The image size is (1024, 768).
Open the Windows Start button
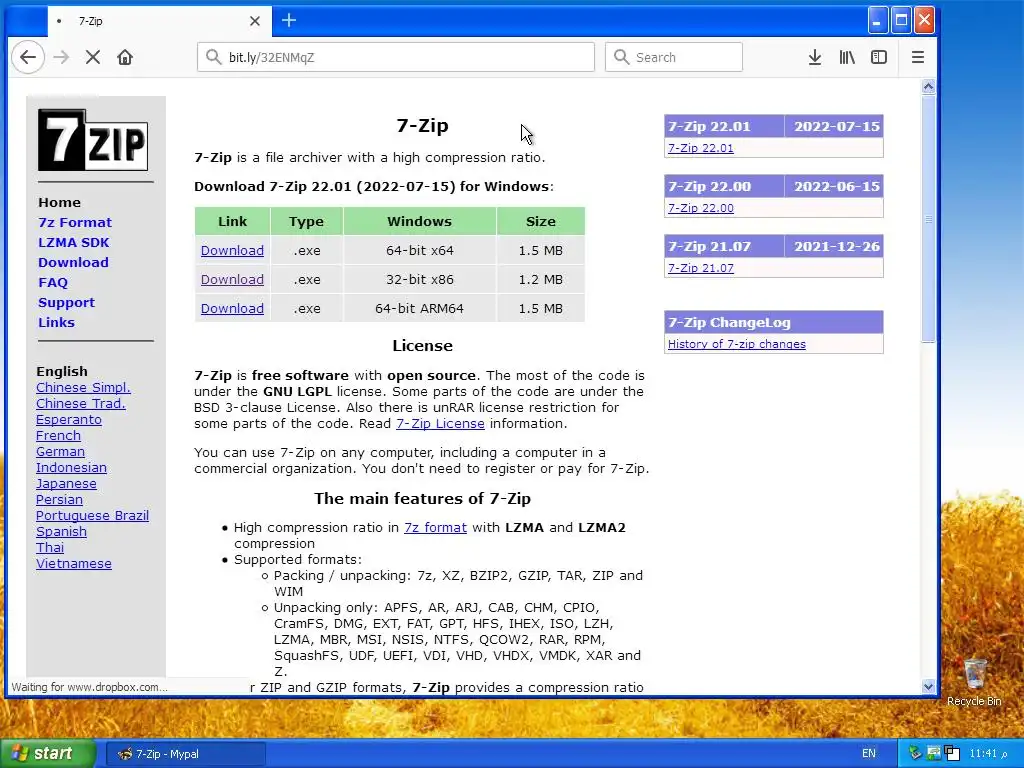coord(46,754)
